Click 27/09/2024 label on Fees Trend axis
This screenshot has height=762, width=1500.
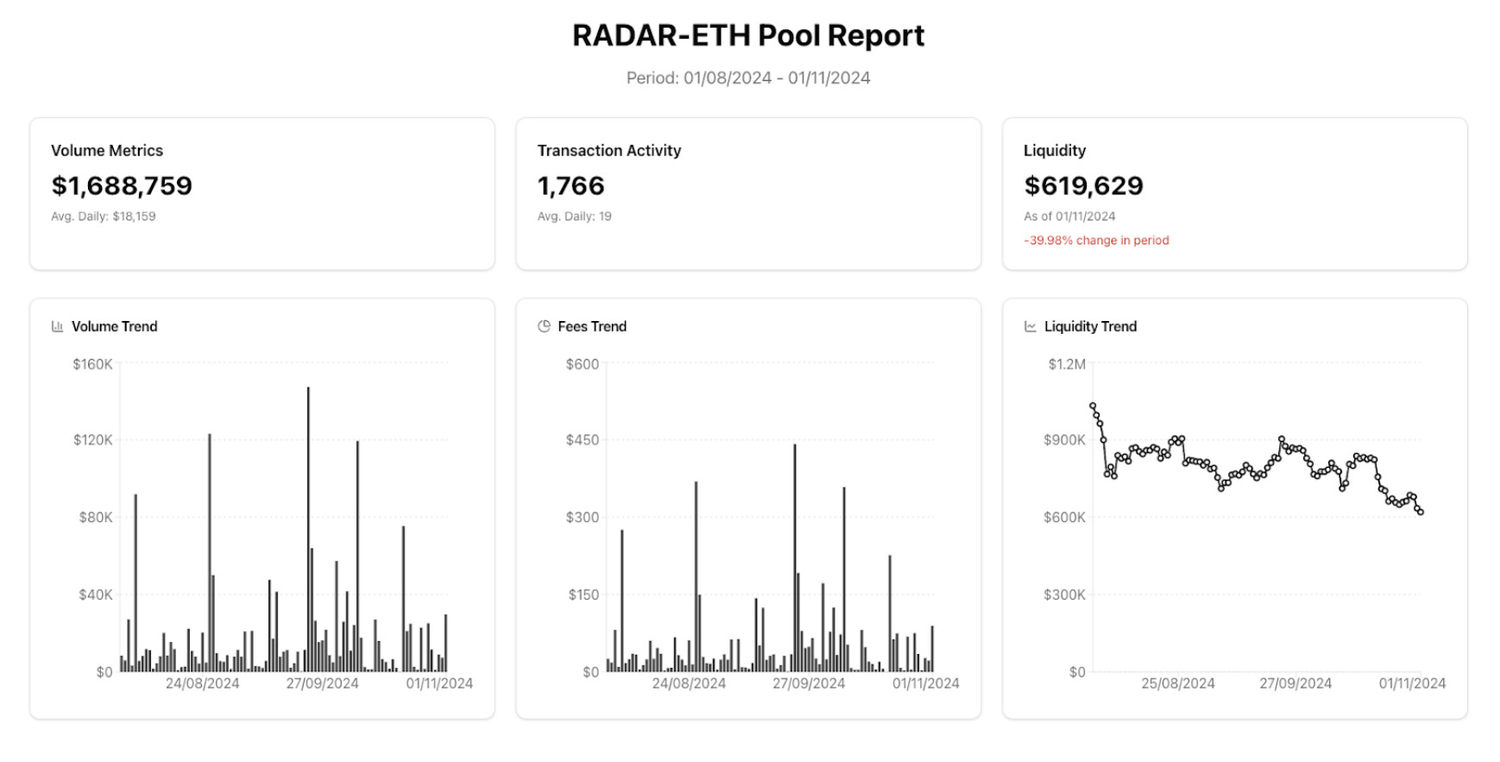(x=808, y=684)
